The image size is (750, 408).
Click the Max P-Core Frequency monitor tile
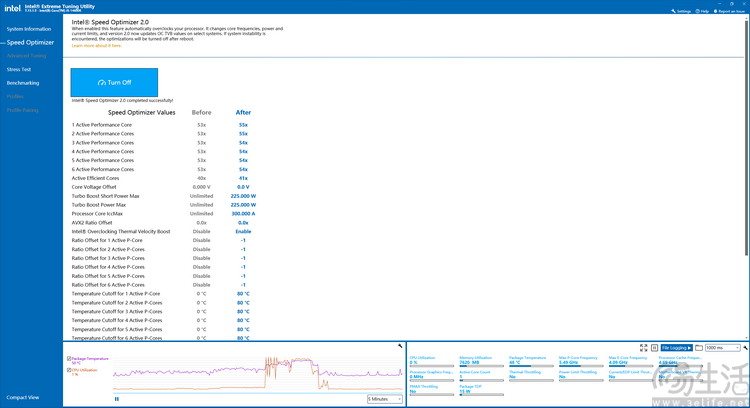(x=581, y=362)
